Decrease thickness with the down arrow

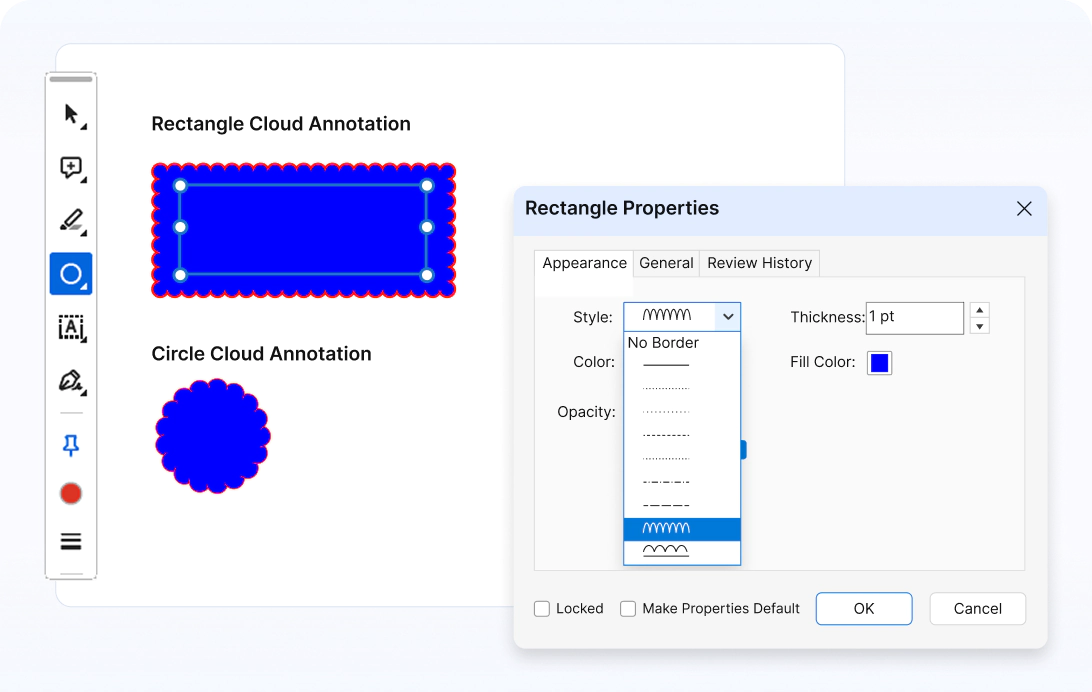coord(980,327)
